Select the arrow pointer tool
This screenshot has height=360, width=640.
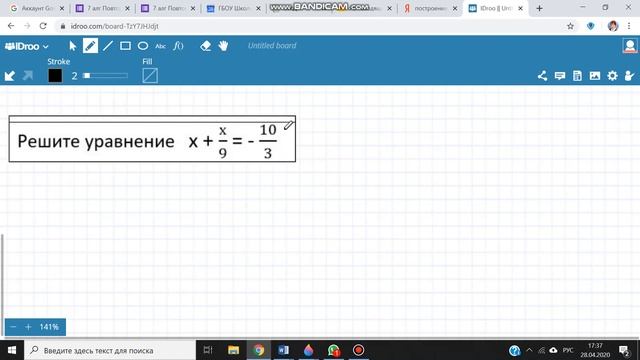pos(73,46)
